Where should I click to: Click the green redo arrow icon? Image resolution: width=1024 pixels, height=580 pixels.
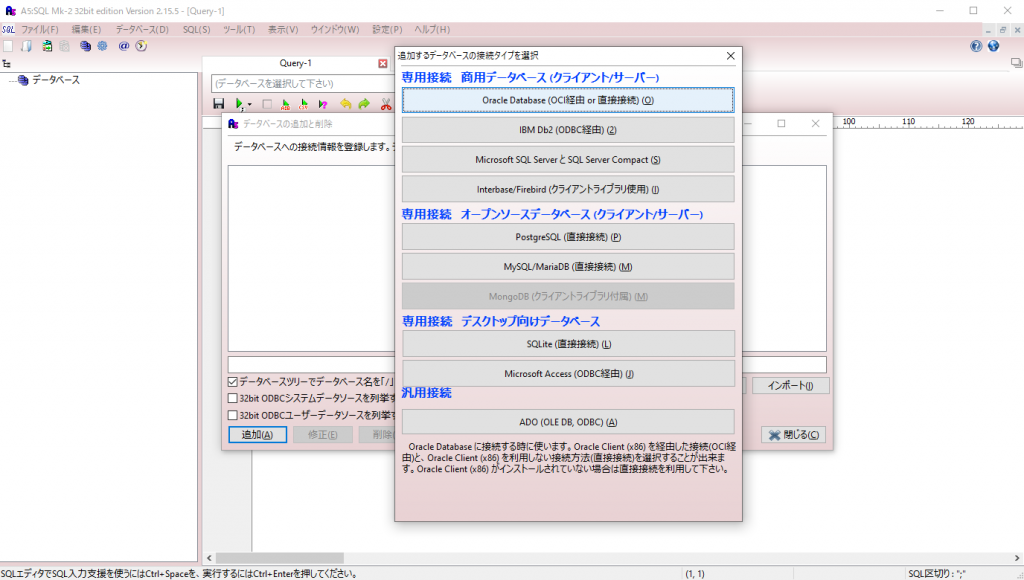(x=364, y=103)
